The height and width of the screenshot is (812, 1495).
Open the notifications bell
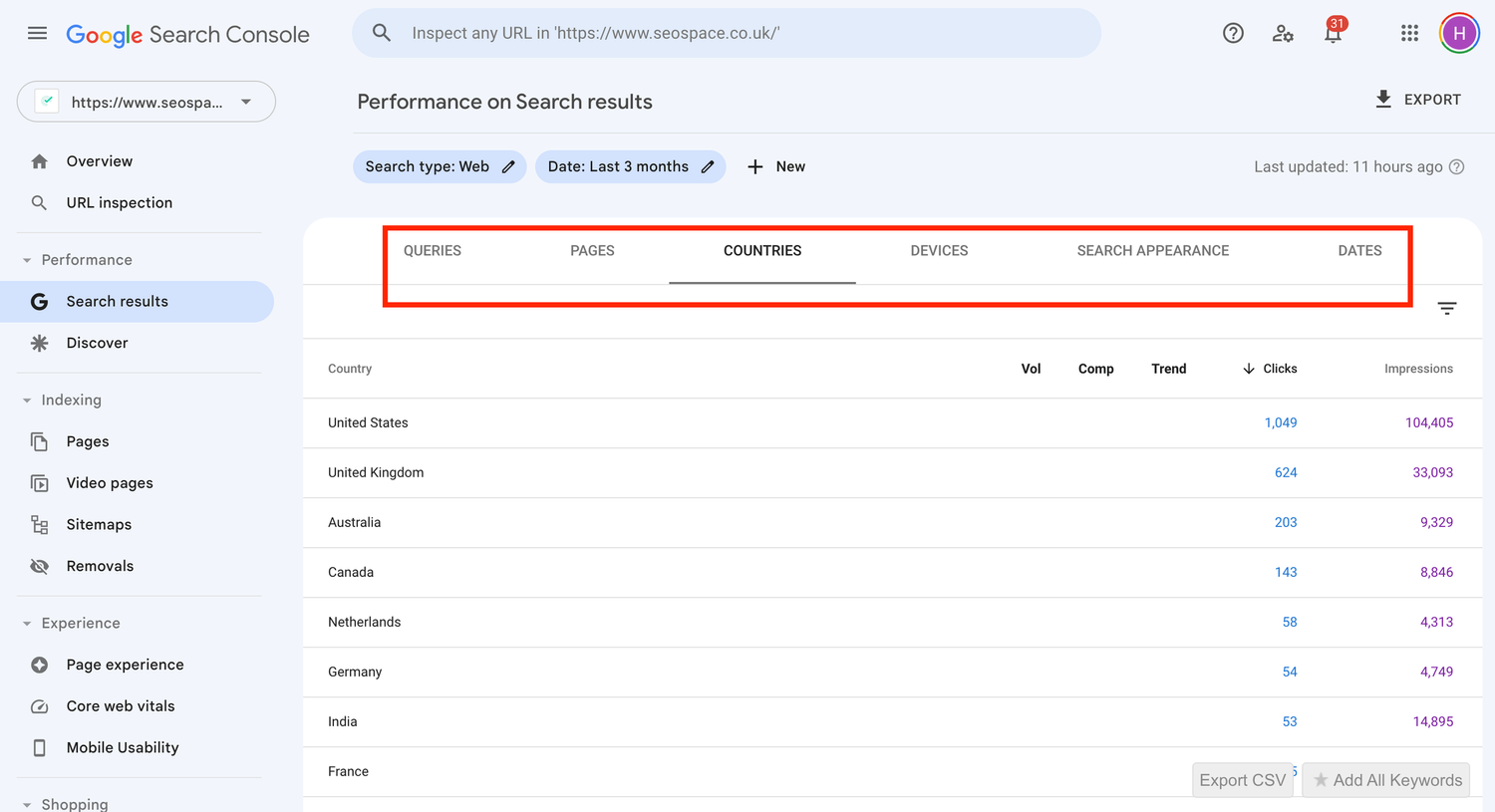1334,33
